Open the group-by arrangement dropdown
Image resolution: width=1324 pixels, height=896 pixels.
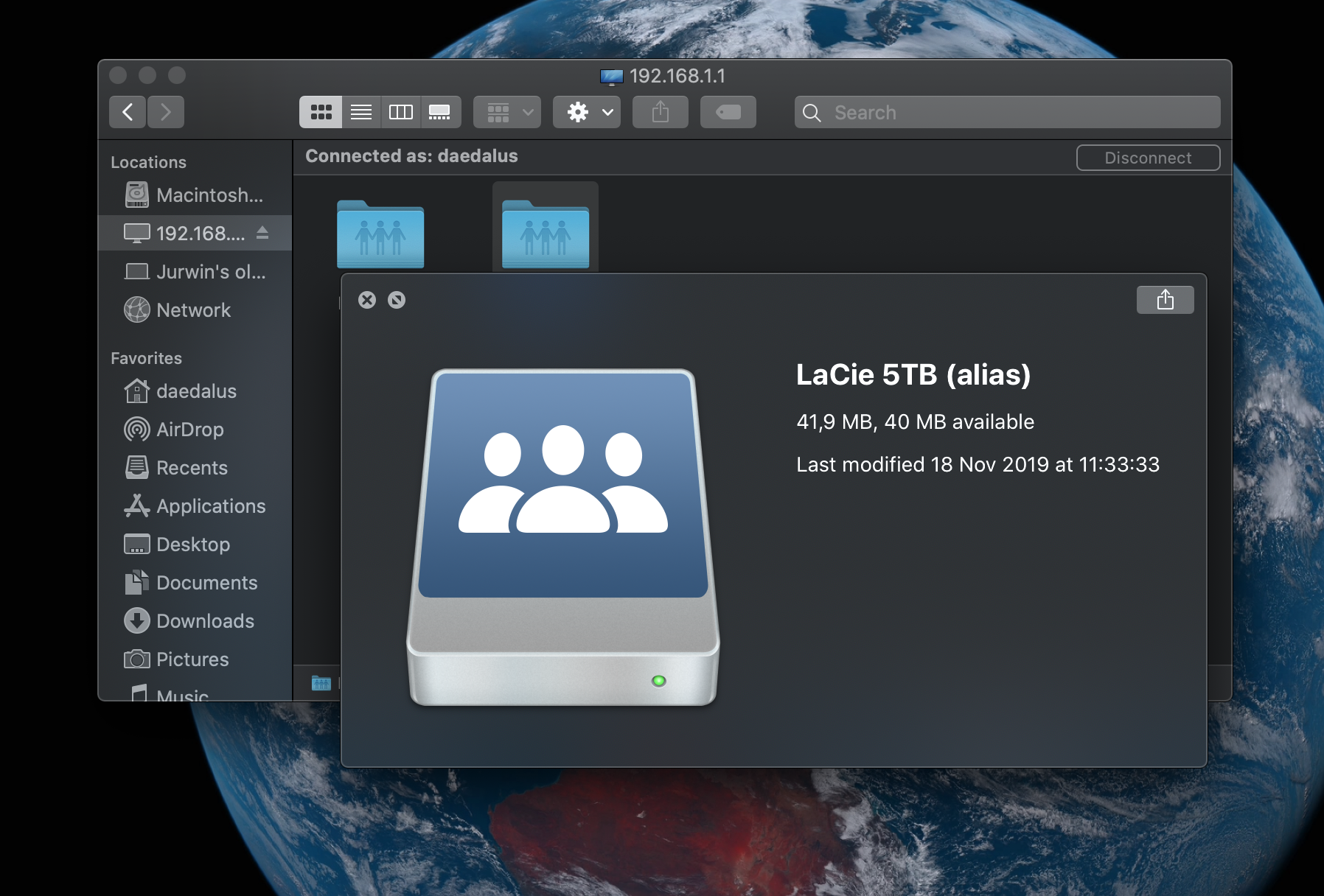click(507, 112)
